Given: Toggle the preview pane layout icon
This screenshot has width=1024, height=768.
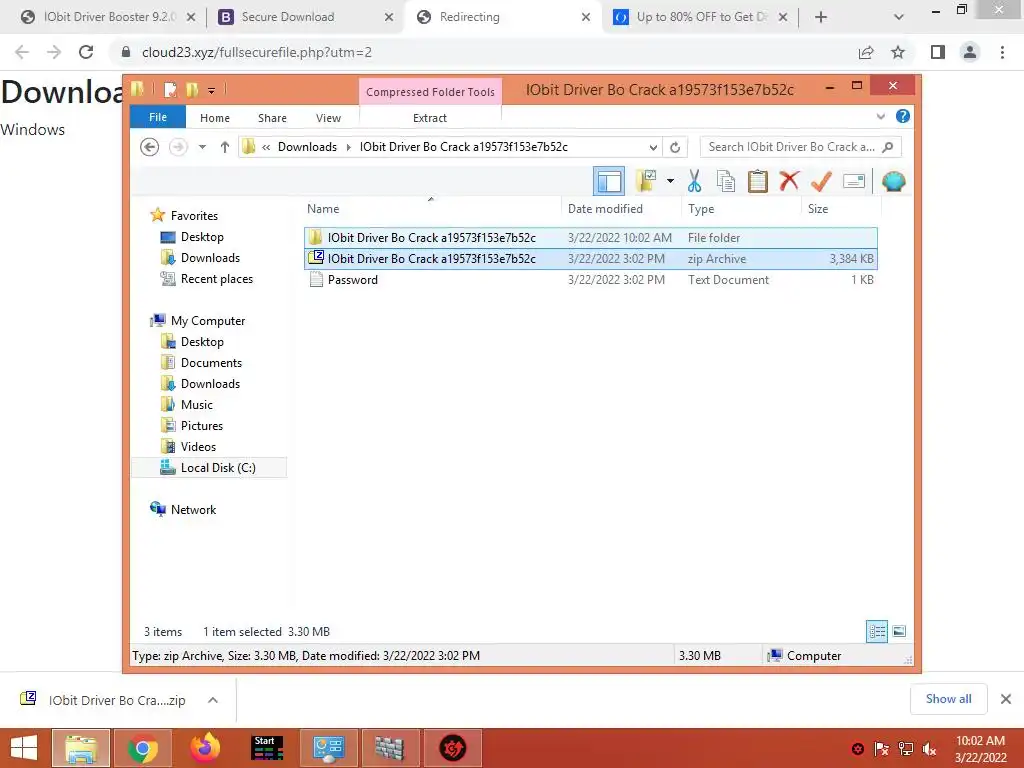Looking at the screenshot, I should (609, 181).
